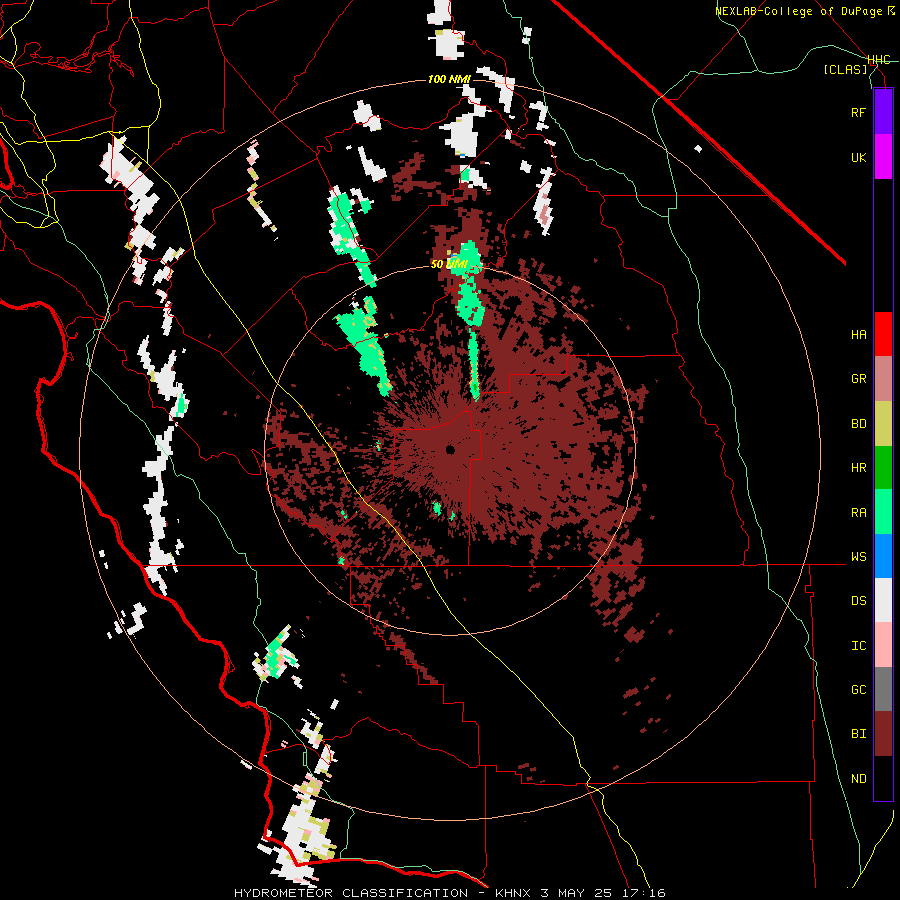Click the RF legend label
The height and width of the screenshot is (900, 900).
tap(858, 113)
